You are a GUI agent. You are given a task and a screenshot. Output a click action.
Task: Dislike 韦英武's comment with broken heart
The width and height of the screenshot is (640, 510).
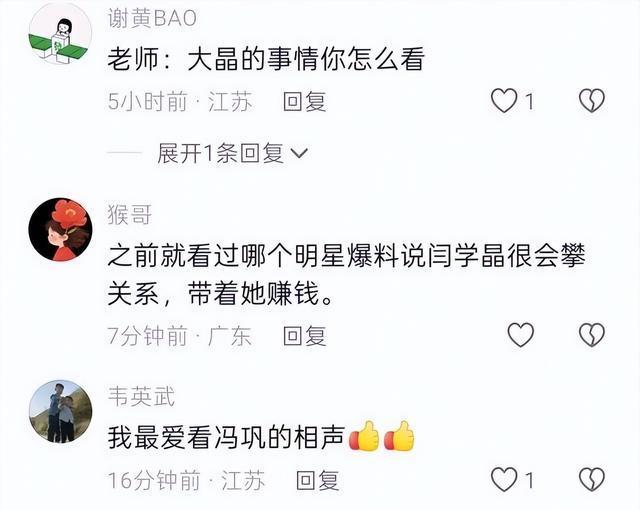pos(592,479)
